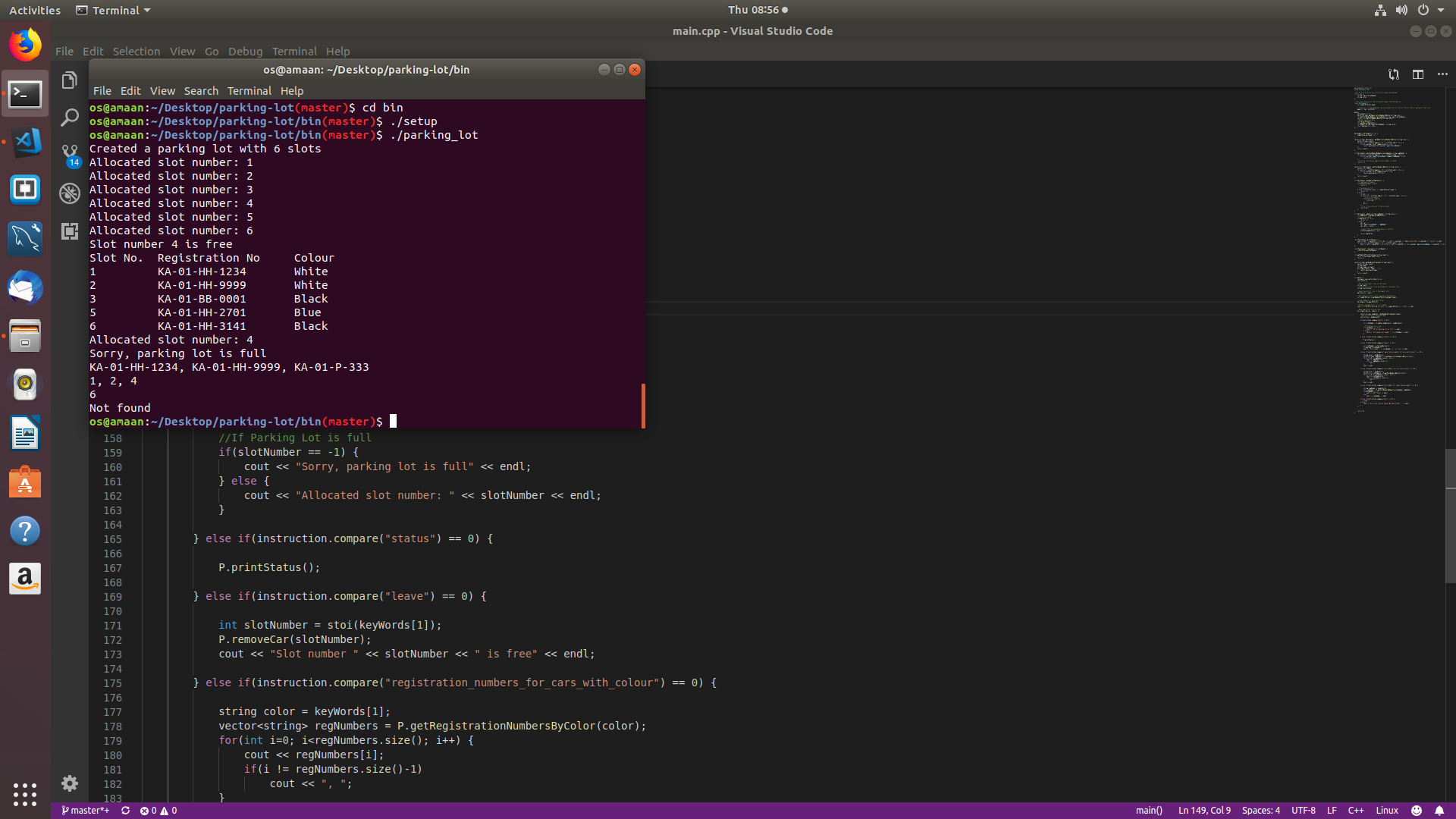Click the Manage gear icon in activity bar

pyautogui.click(x=69, y=783)
